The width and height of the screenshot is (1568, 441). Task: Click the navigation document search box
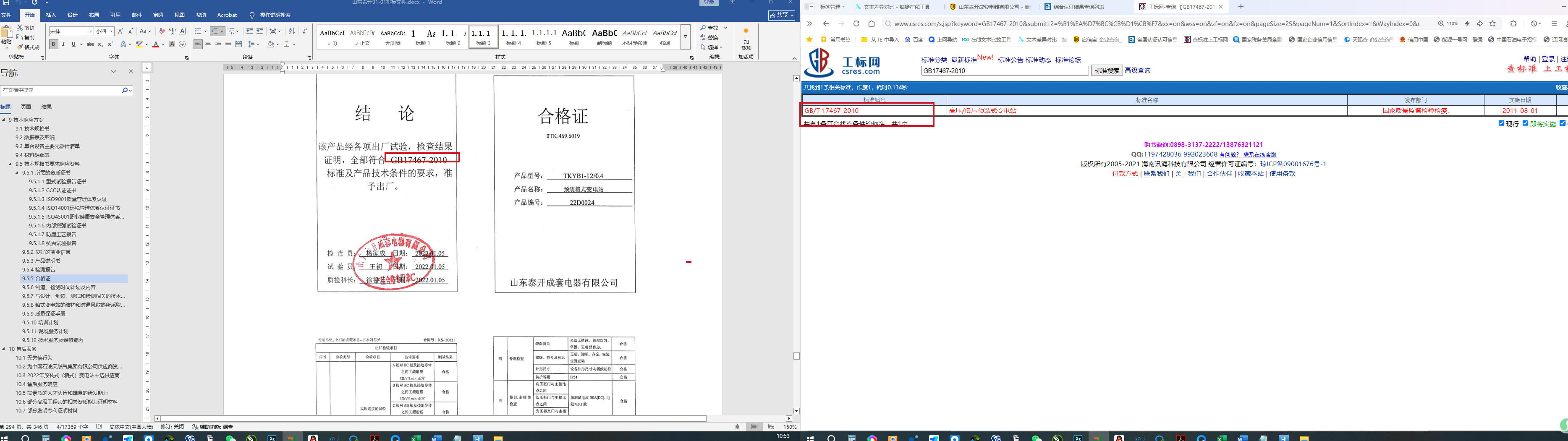66,90
